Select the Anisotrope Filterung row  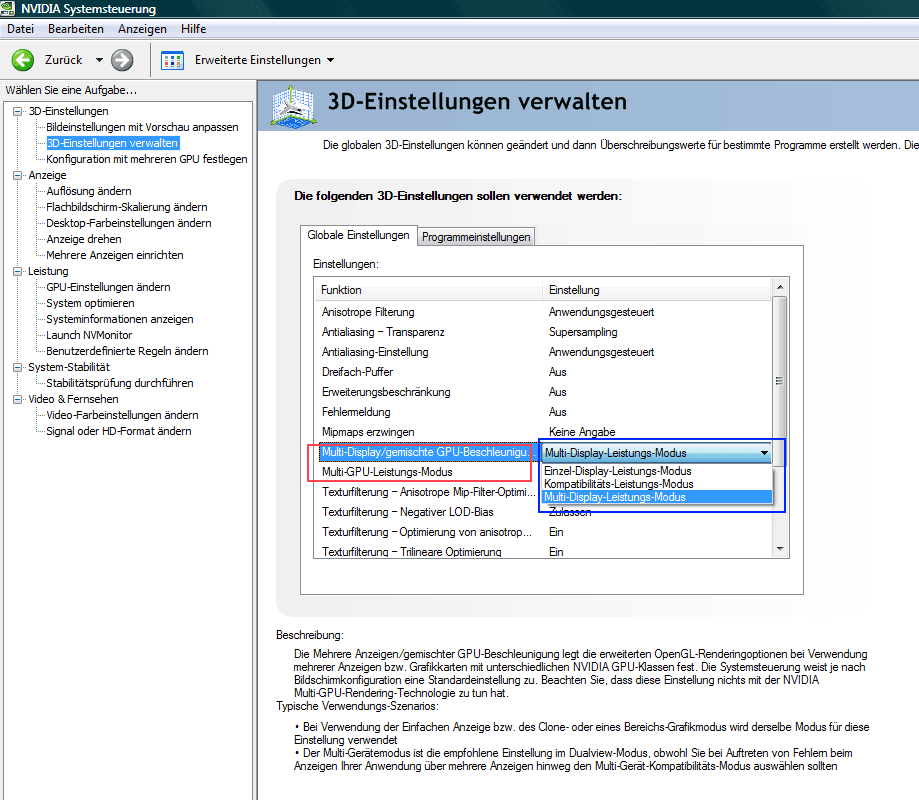coord(542,312)
